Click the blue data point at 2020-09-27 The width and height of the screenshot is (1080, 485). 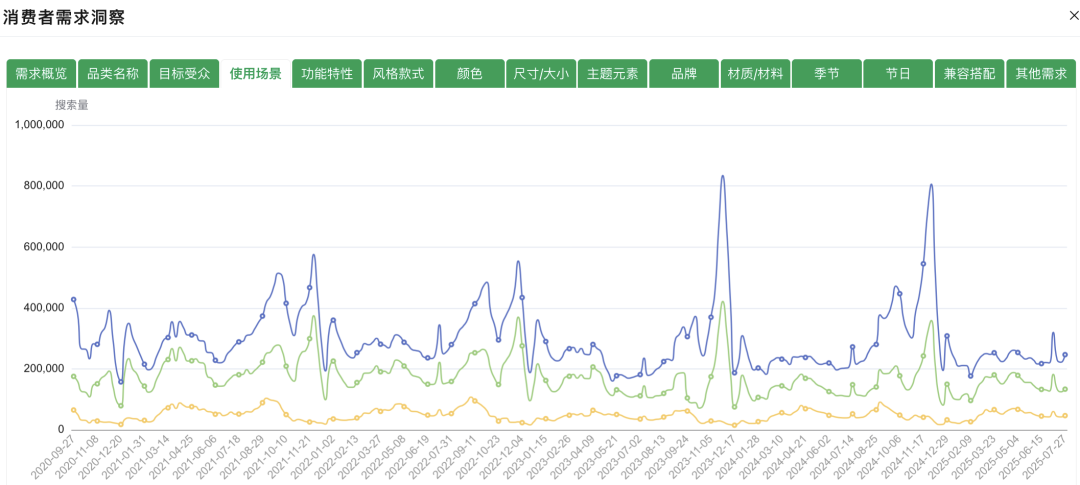click(x=74, y=300)
